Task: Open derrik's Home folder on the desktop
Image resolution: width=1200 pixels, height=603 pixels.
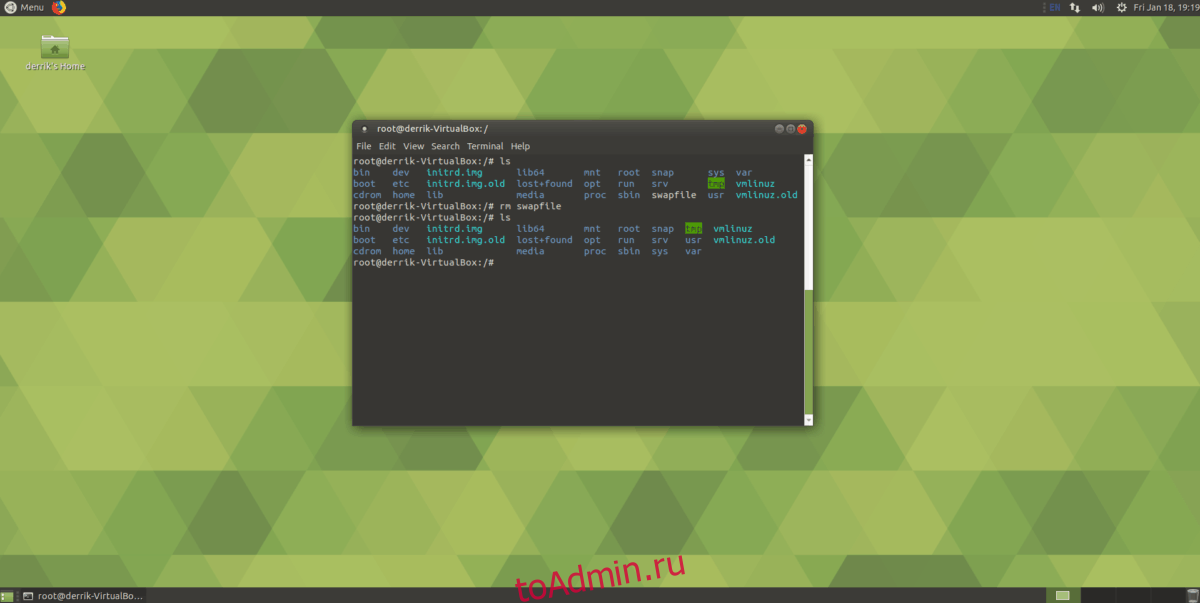Action: click(x=55, y=52)
